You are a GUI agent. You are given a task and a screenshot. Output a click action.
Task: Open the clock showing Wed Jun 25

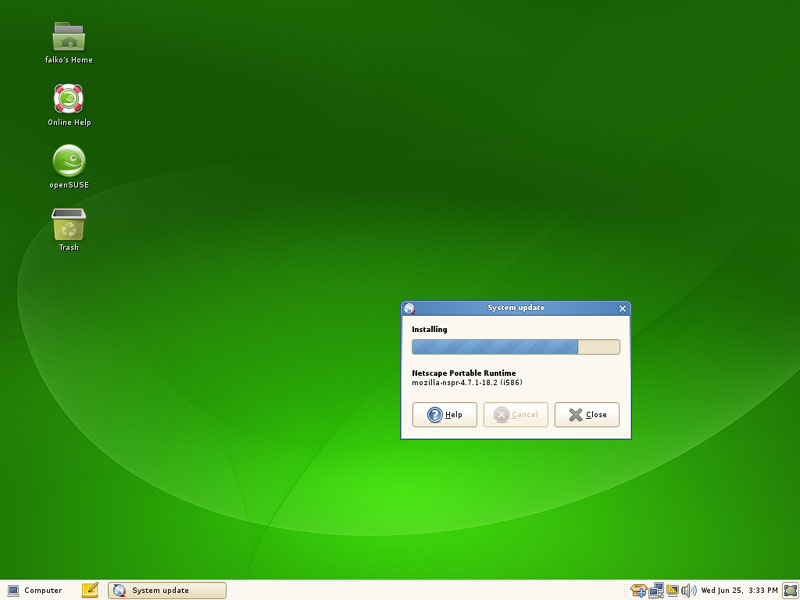click(x=739, y=590)
